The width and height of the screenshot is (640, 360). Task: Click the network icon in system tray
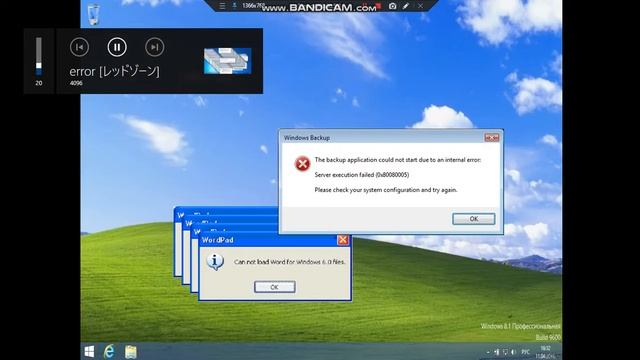(505, 352)
